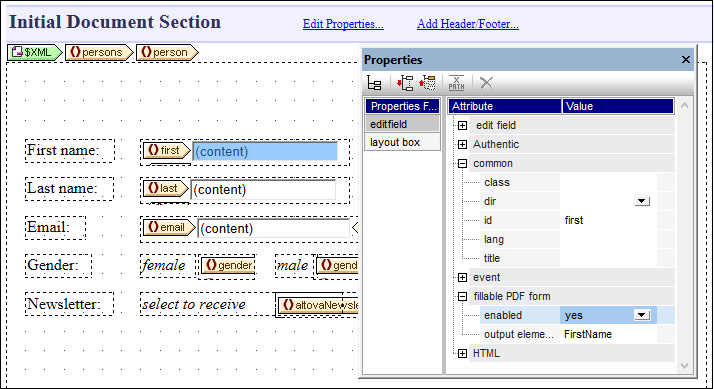Click the Email content edit field

pyautogui.click(x=274, y=228)
